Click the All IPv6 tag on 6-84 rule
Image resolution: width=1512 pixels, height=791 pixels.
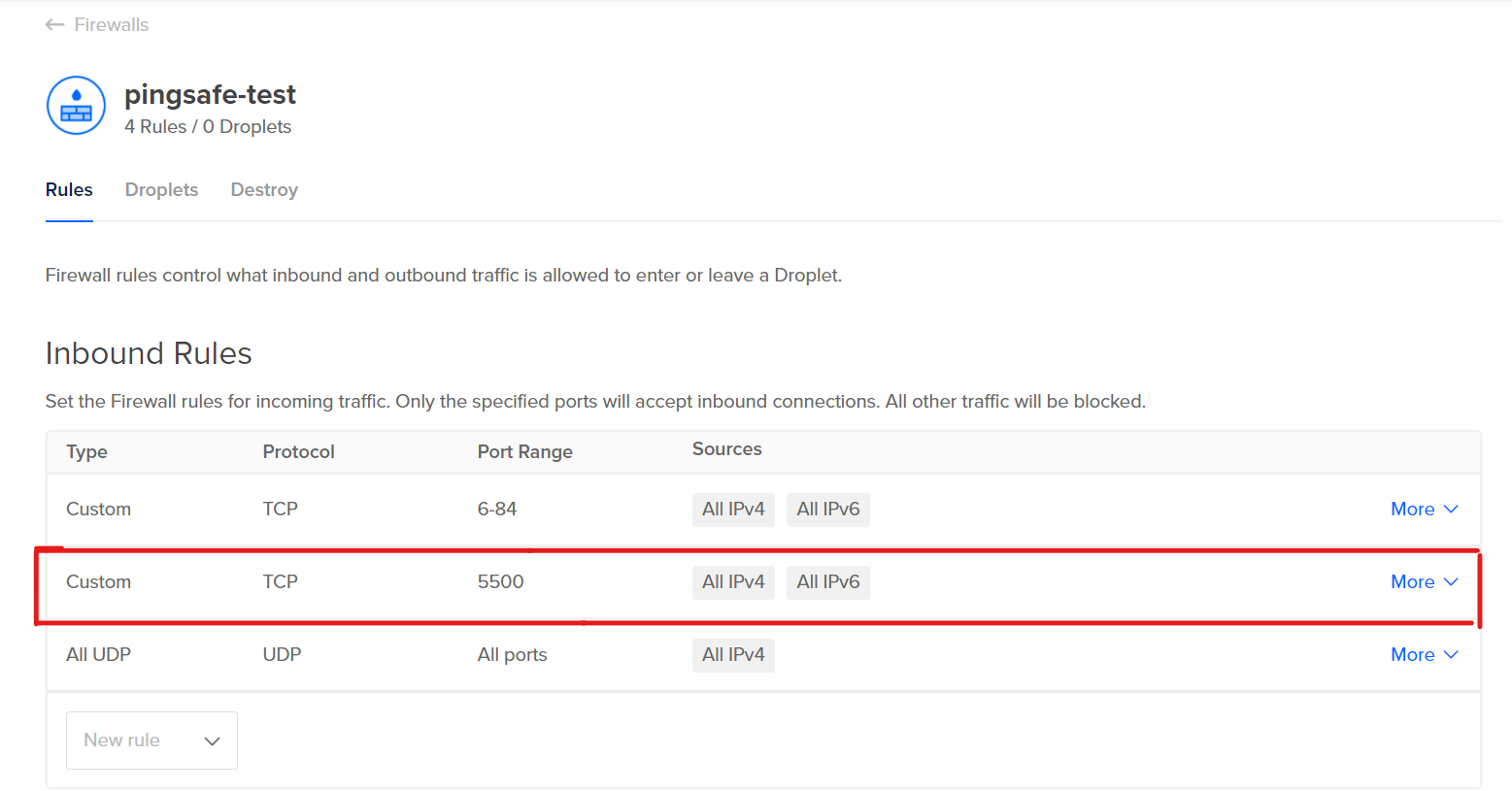point(828,510)
